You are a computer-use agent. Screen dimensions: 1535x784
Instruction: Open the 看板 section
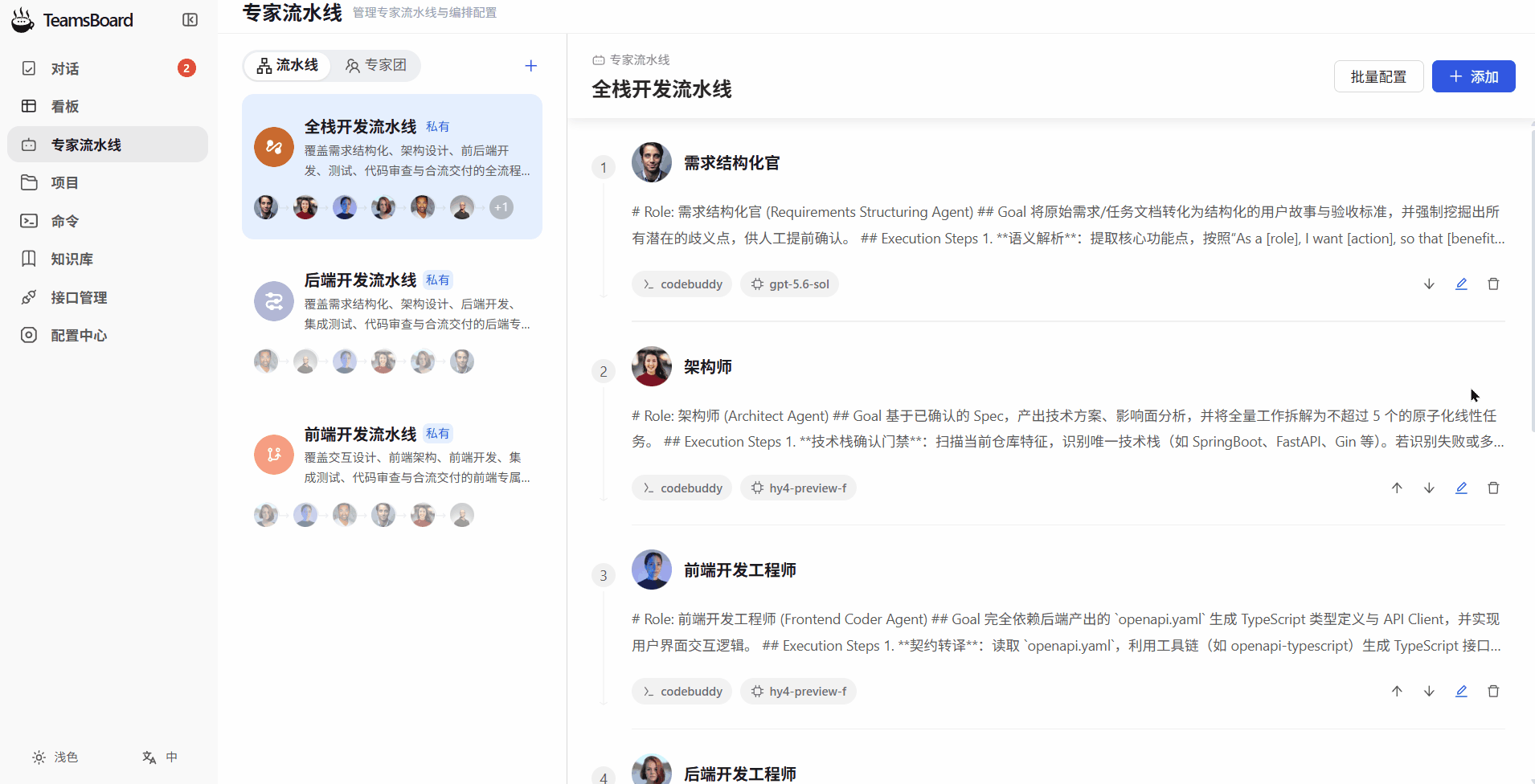(x=108, y=106)
